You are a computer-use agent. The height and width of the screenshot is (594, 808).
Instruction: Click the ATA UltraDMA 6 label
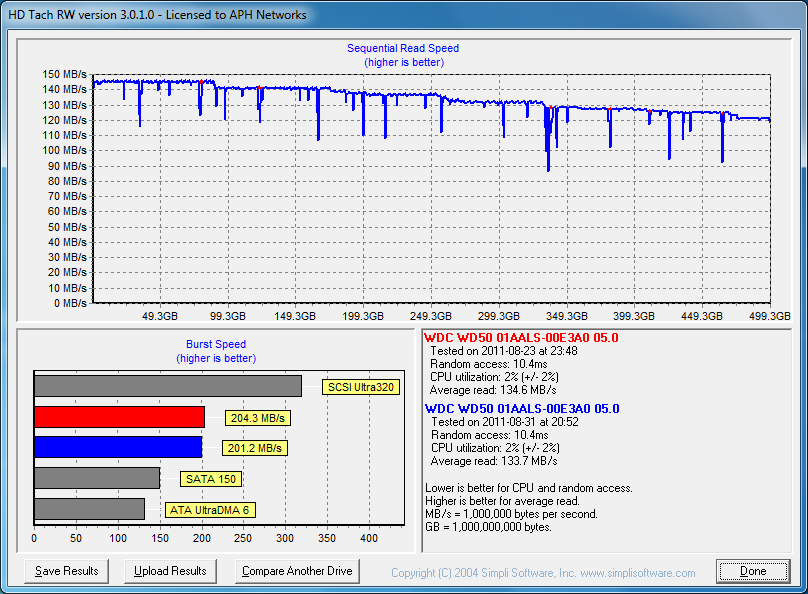pos(211,510)
